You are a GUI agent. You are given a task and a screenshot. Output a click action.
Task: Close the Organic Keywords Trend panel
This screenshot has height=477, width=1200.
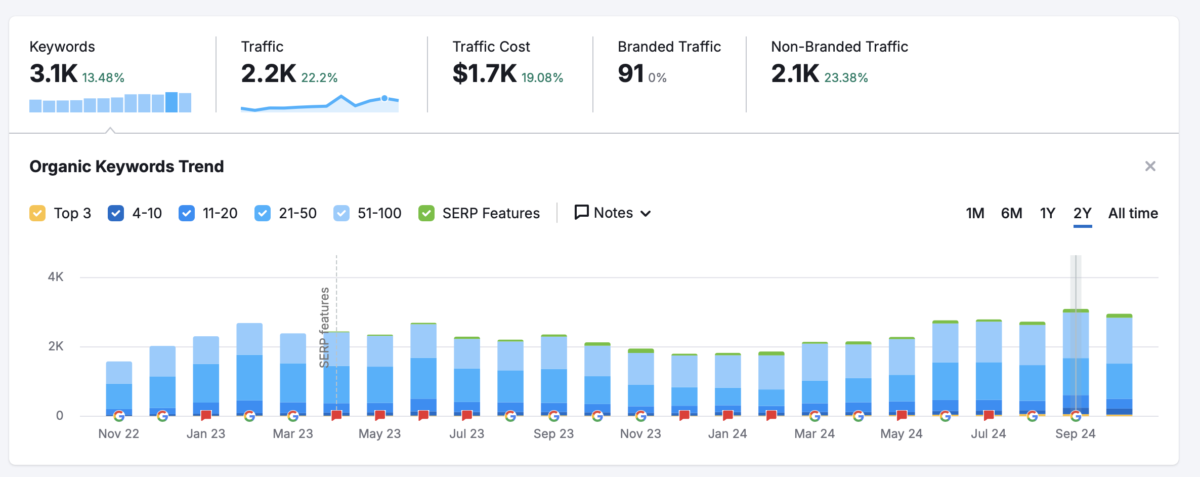coord(1150,166)
